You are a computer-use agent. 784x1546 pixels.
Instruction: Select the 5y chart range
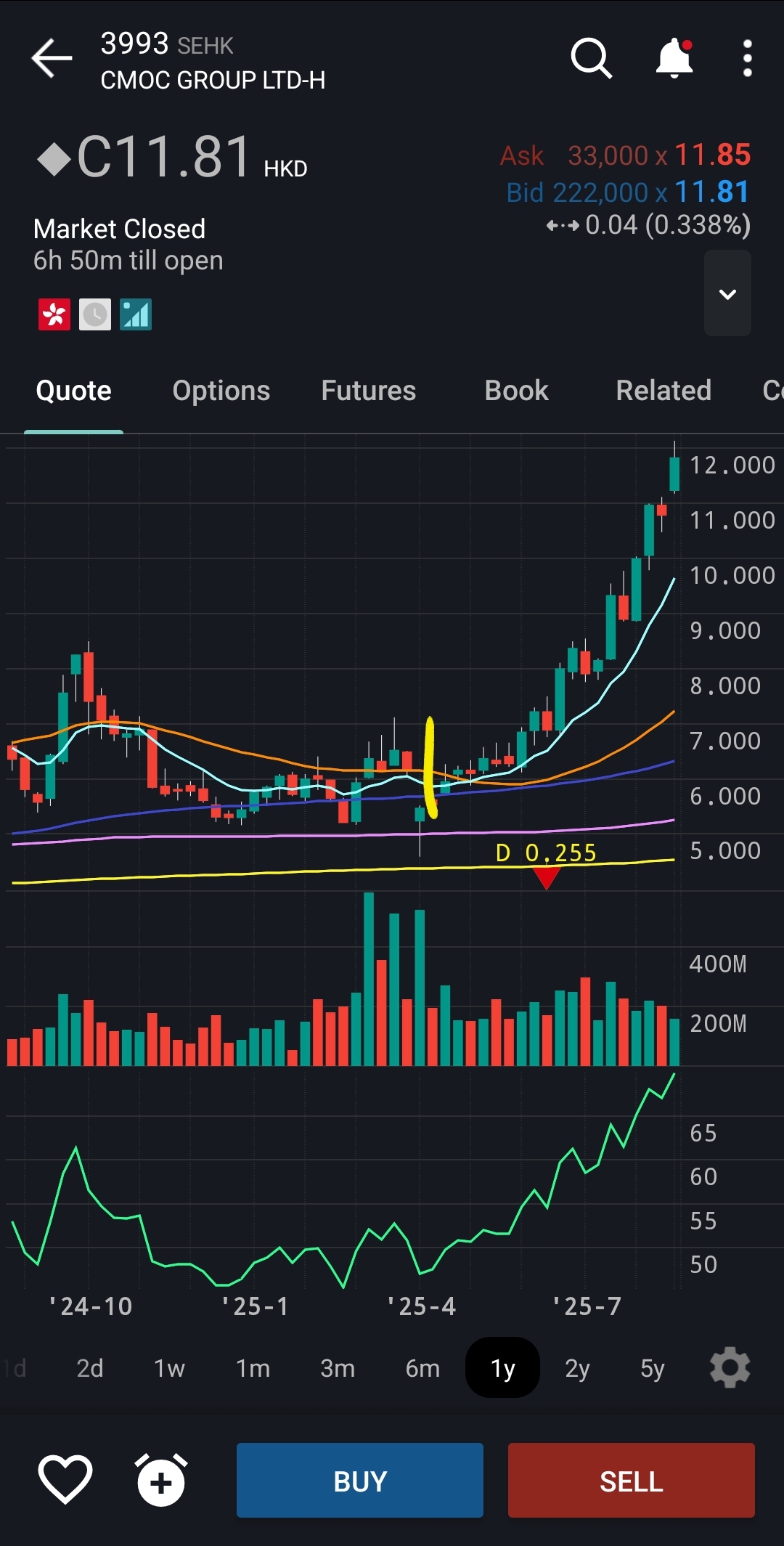(x=653, y=1368)
